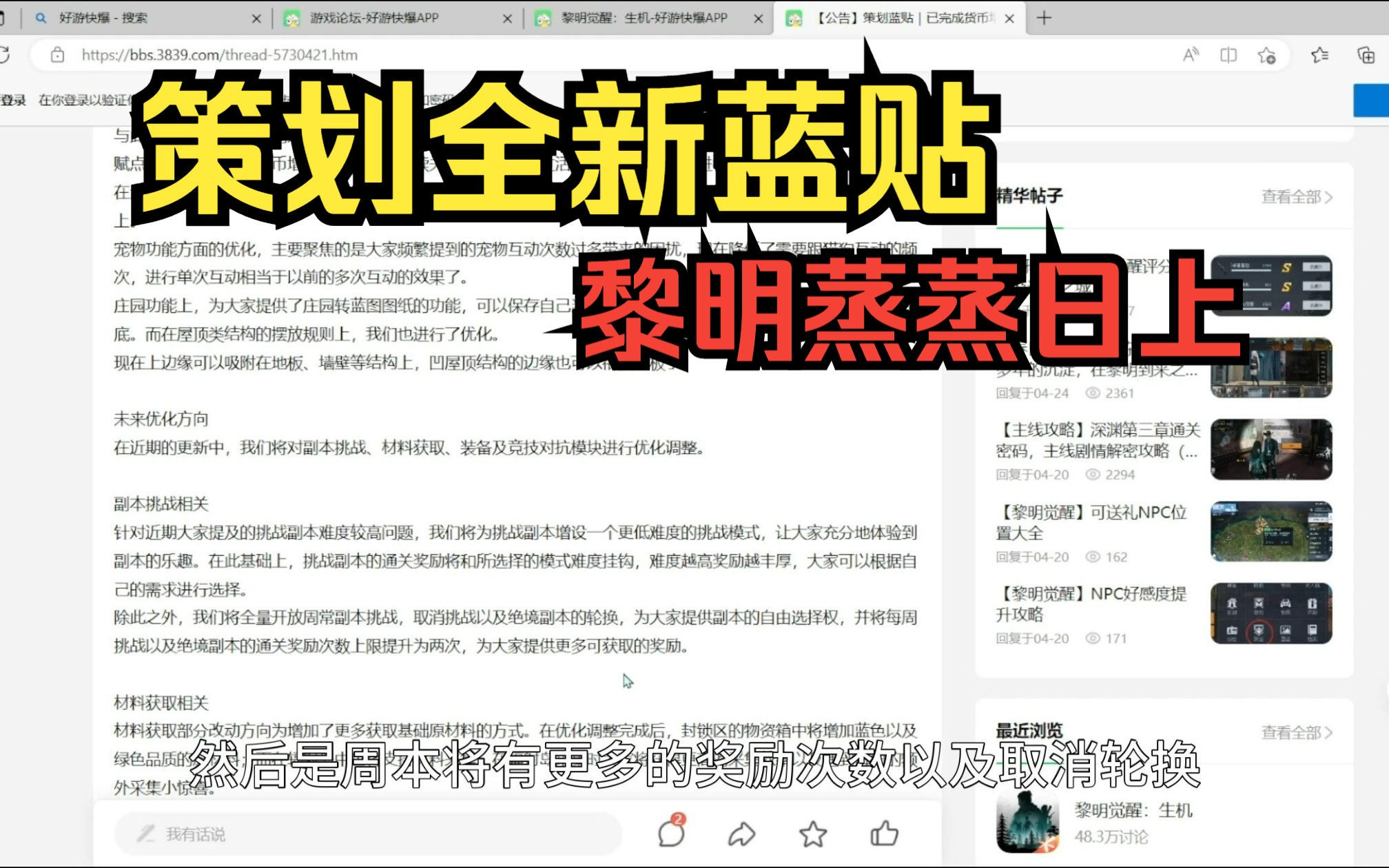
Task: Switch to the 黎明觉醒：生机-好游快爆APP tab
Action: 648,18
